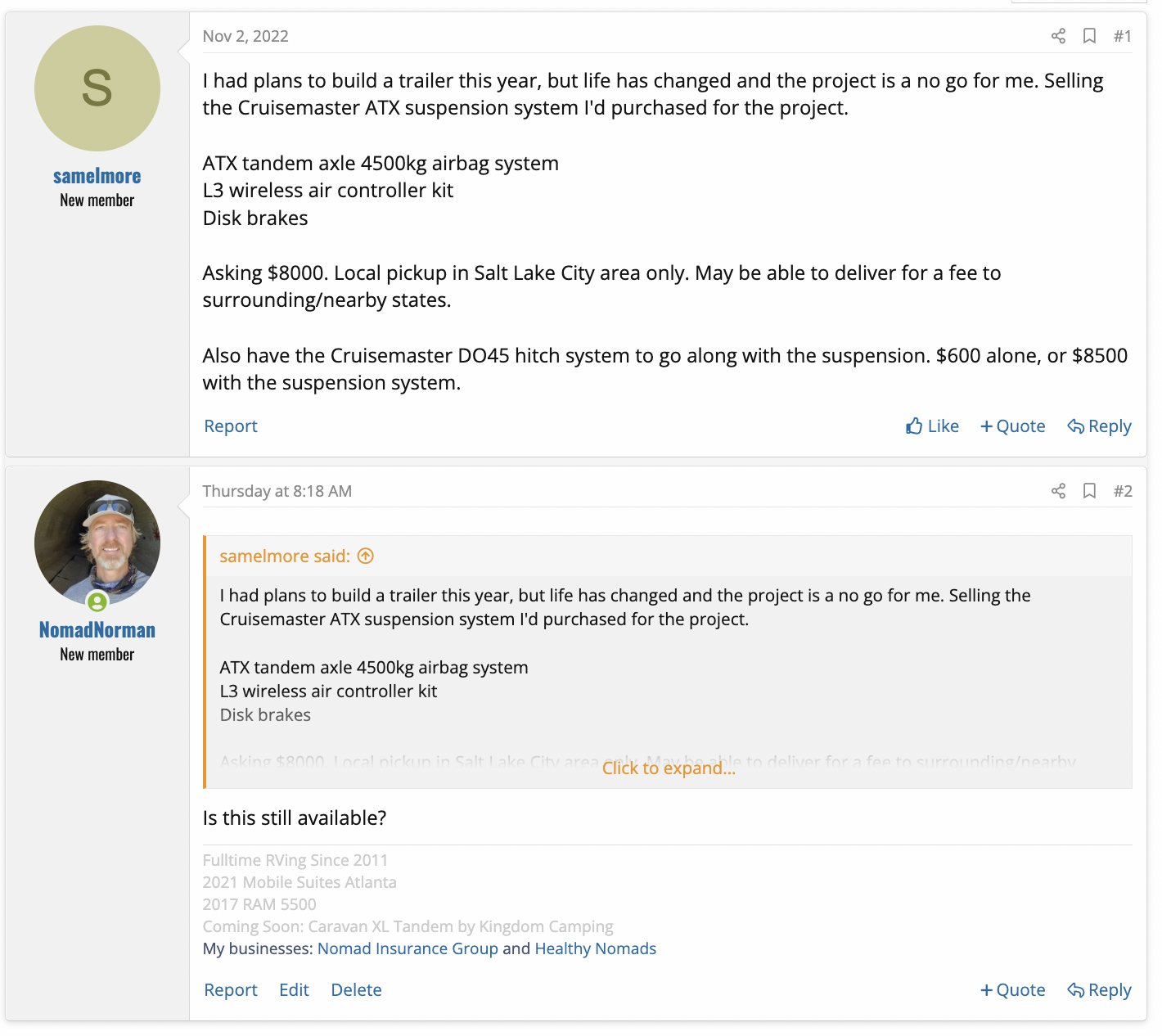Open NomadNorman username profile link
The width and height of the screenshot is (1162, 1036).
97,630
